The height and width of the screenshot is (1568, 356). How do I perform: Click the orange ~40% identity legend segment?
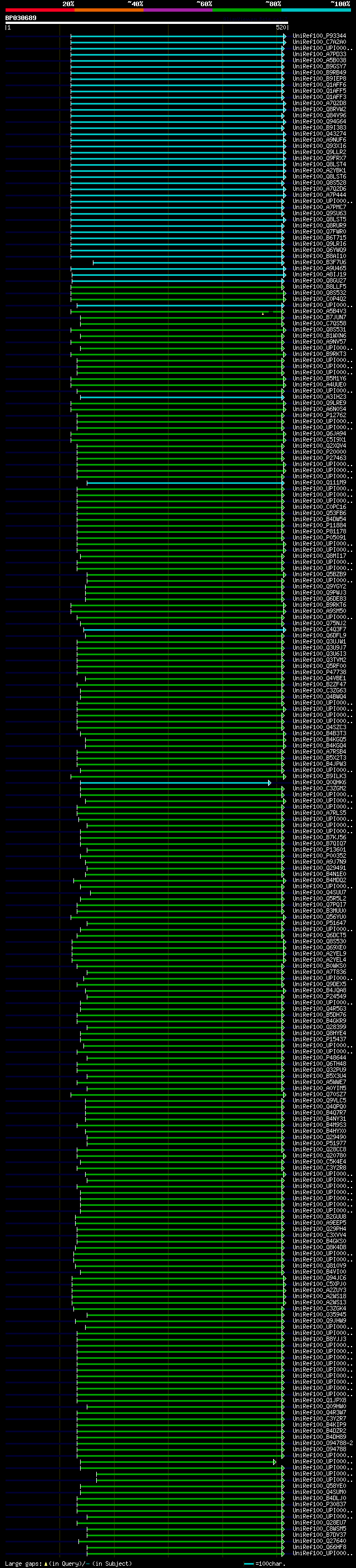pyautogui.click(x=109, y=10)
